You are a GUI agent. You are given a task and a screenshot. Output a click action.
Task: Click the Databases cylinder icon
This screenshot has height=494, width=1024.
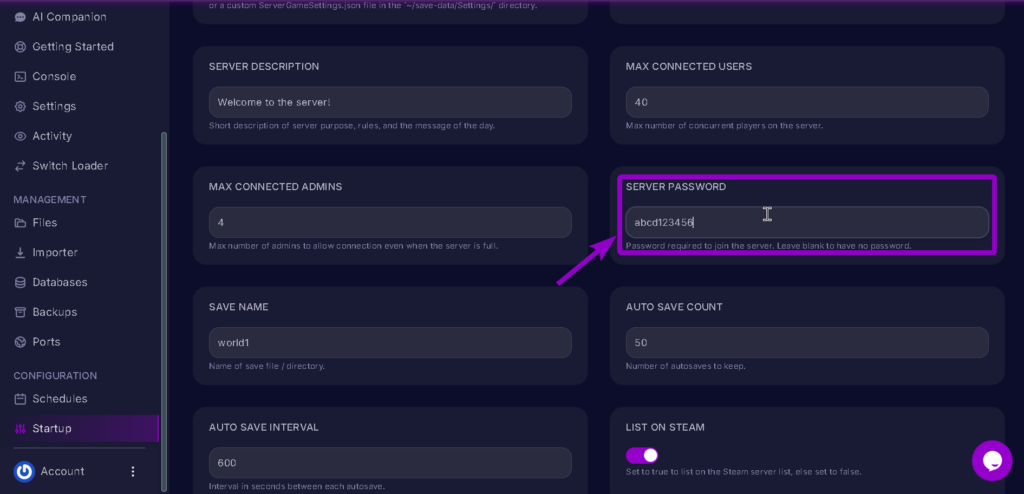click(21, 282)
